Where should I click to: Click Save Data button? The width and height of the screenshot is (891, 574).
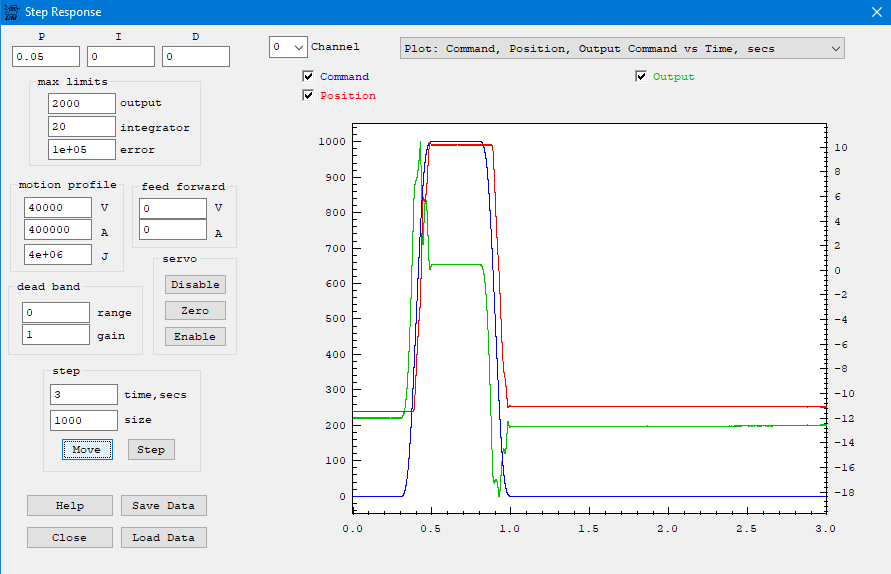click(163, 506)
